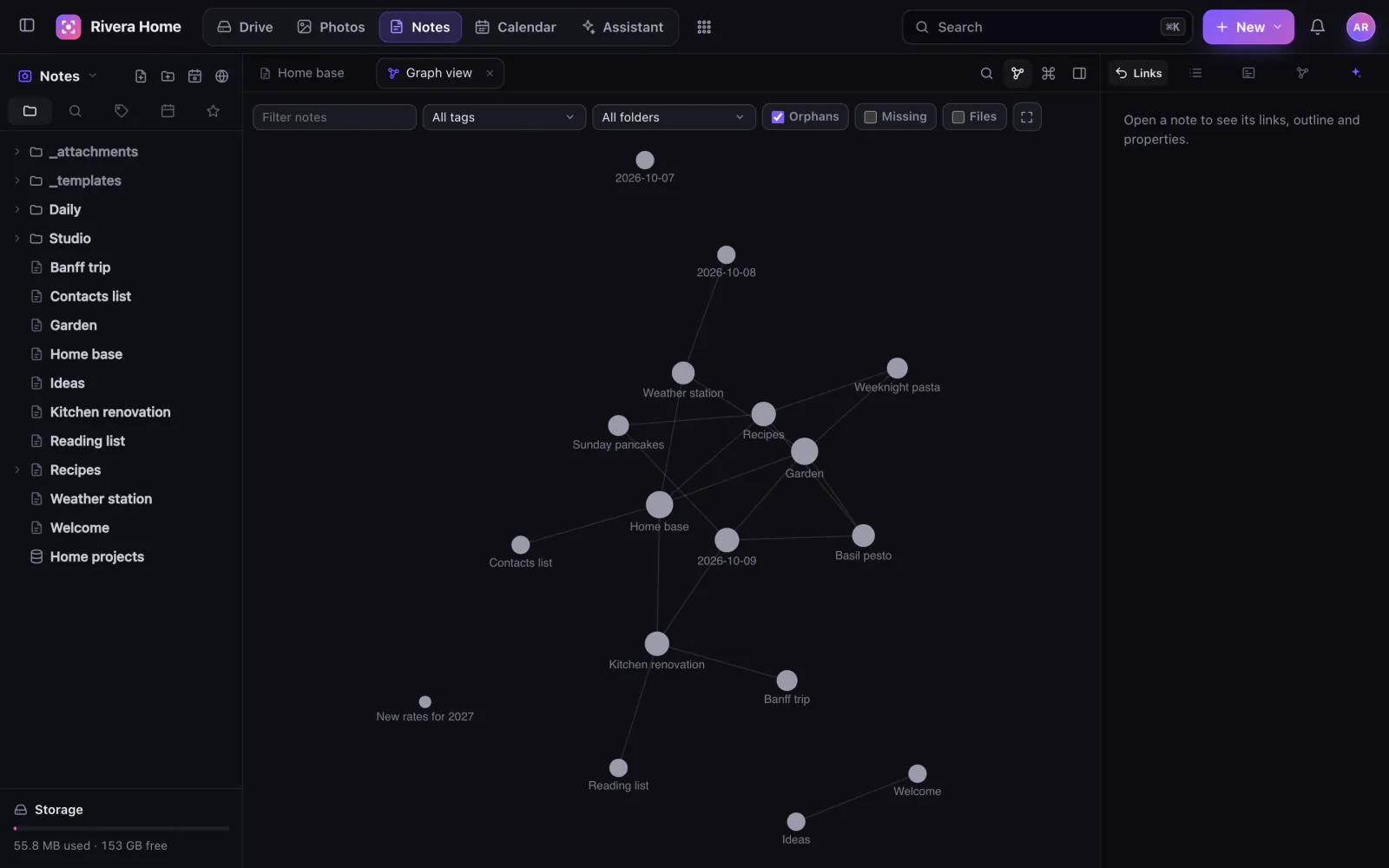Image resolution: width=1389 pixels, height=868 pixels.
Task: Open the Calendar app
Action: pyautogui.click(x=516, y=28)
